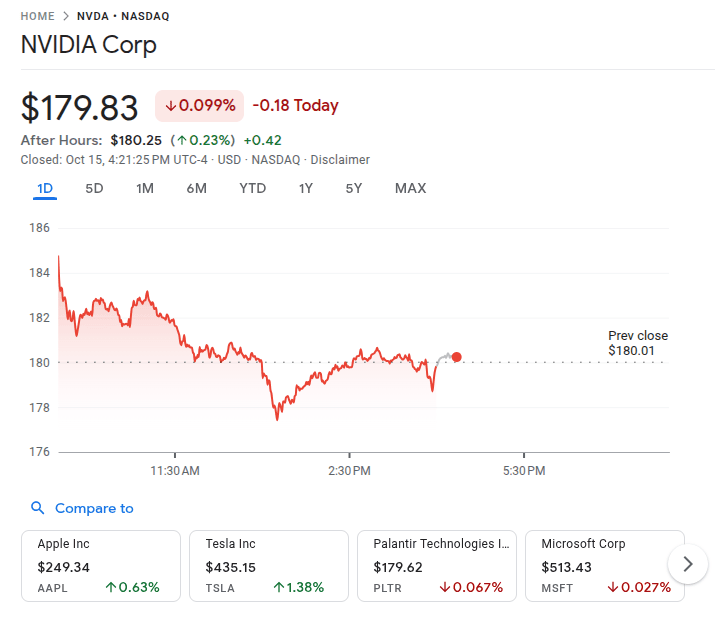The height and width of the screenshot is (623, 715).
Task: Switch to the 5D chart range
Action: [94, 188]
